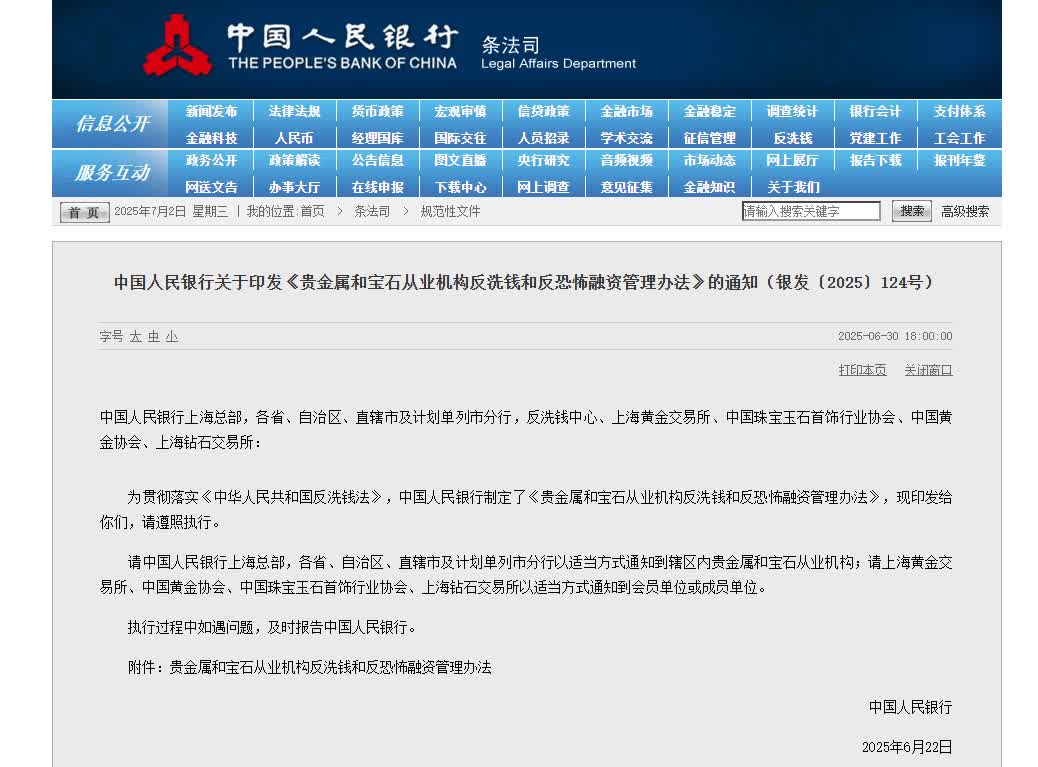The width and height of the screenshot is (1038, 767).
Task: Click the 附件 attachment line text
Action: click(x=310, y=667)
